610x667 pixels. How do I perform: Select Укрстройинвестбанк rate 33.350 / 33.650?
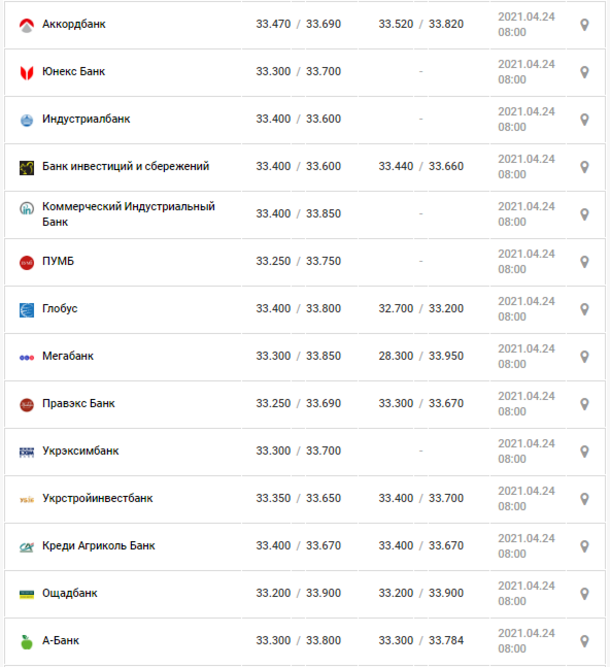coord(298,498)
